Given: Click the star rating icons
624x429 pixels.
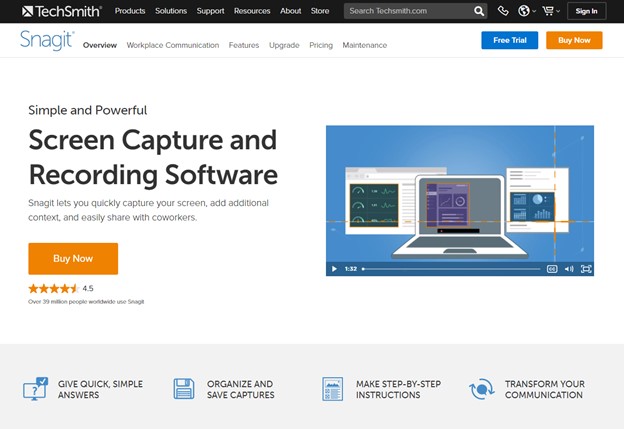Looking at the screenshot, I should point(53,289).
